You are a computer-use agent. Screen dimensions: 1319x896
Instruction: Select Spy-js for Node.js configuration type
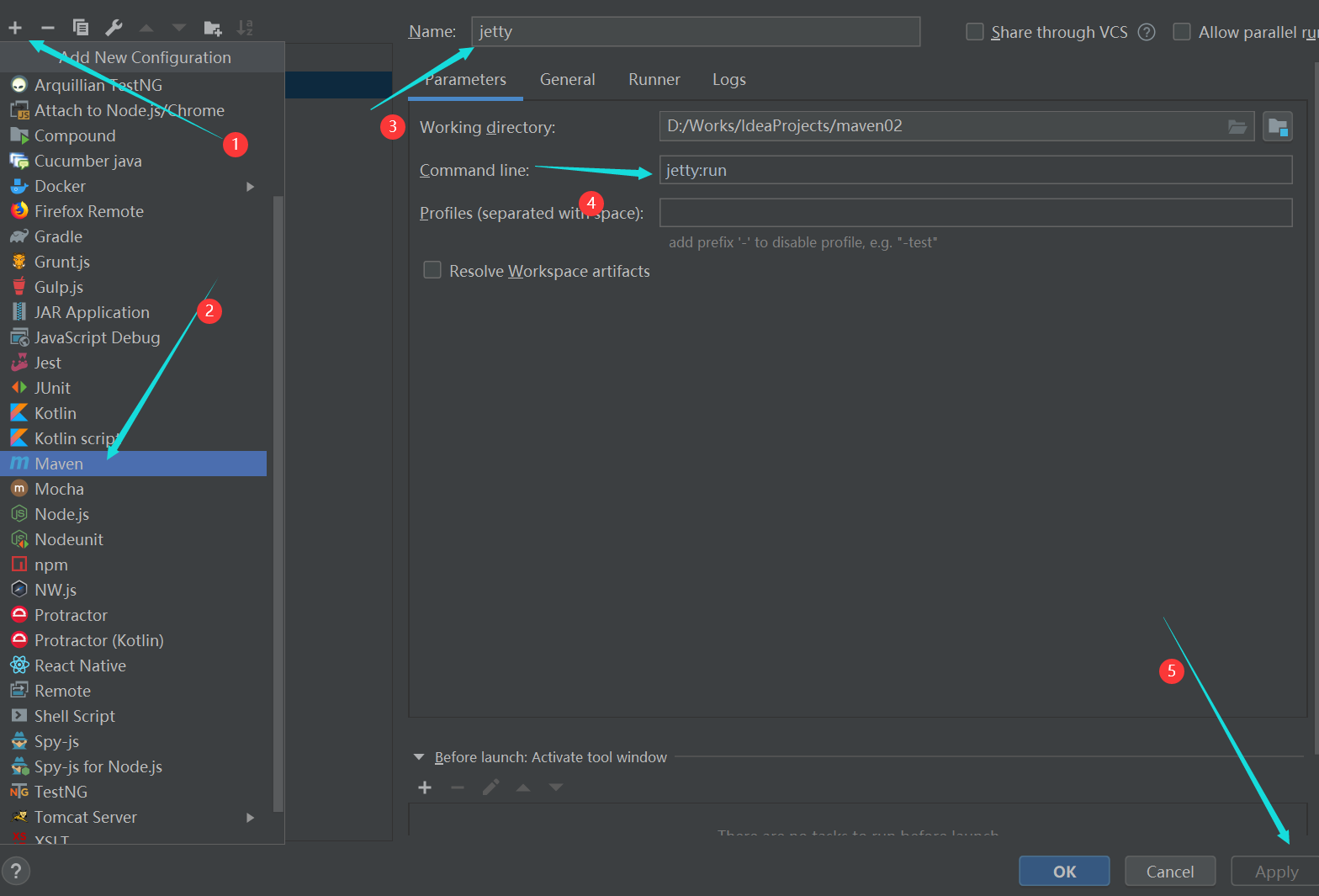coord(135,766)
